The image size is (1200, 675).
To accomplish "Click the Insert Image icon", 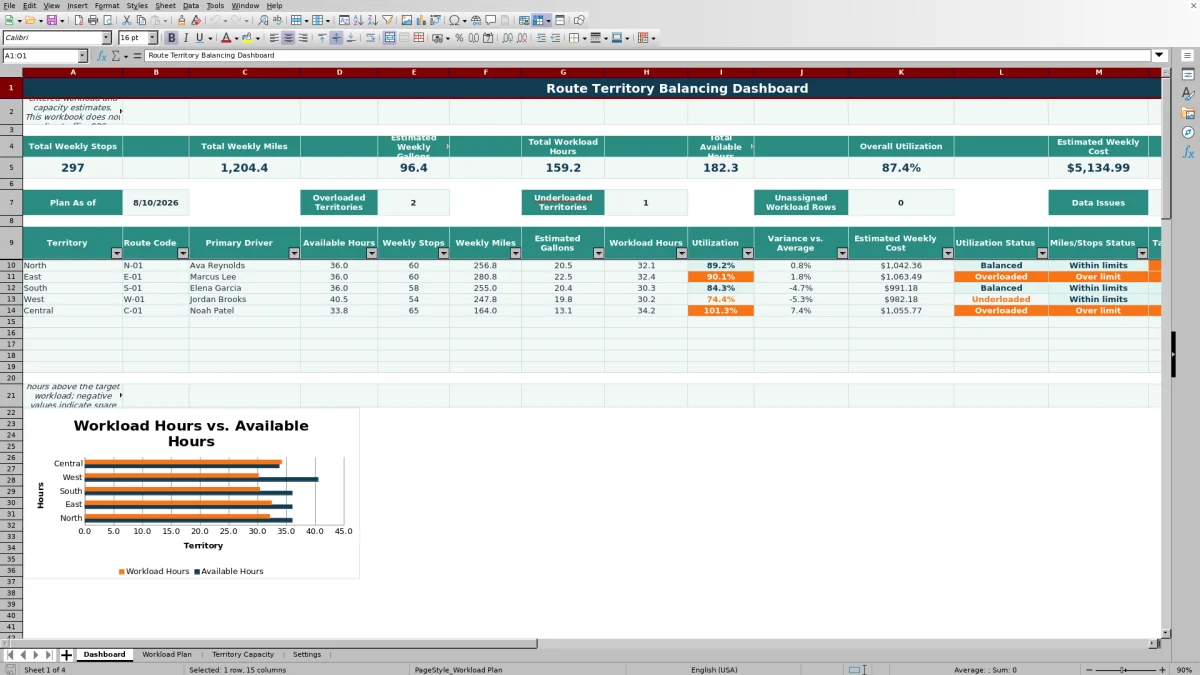I will 406,20.
